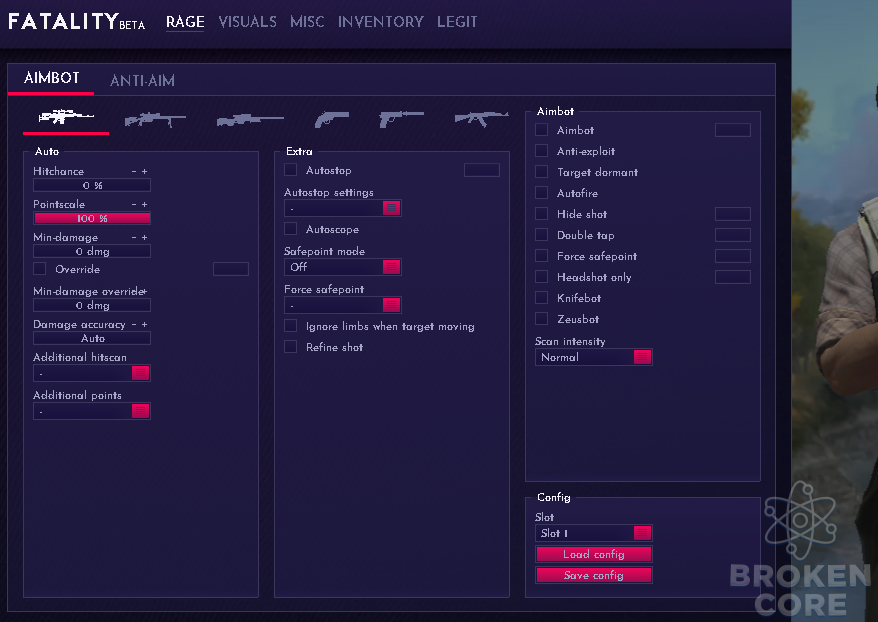Image resolution: width=878 pixels, height=622 pixels.
Task: Open the LEGIT tab
Action: click(457, 22)
